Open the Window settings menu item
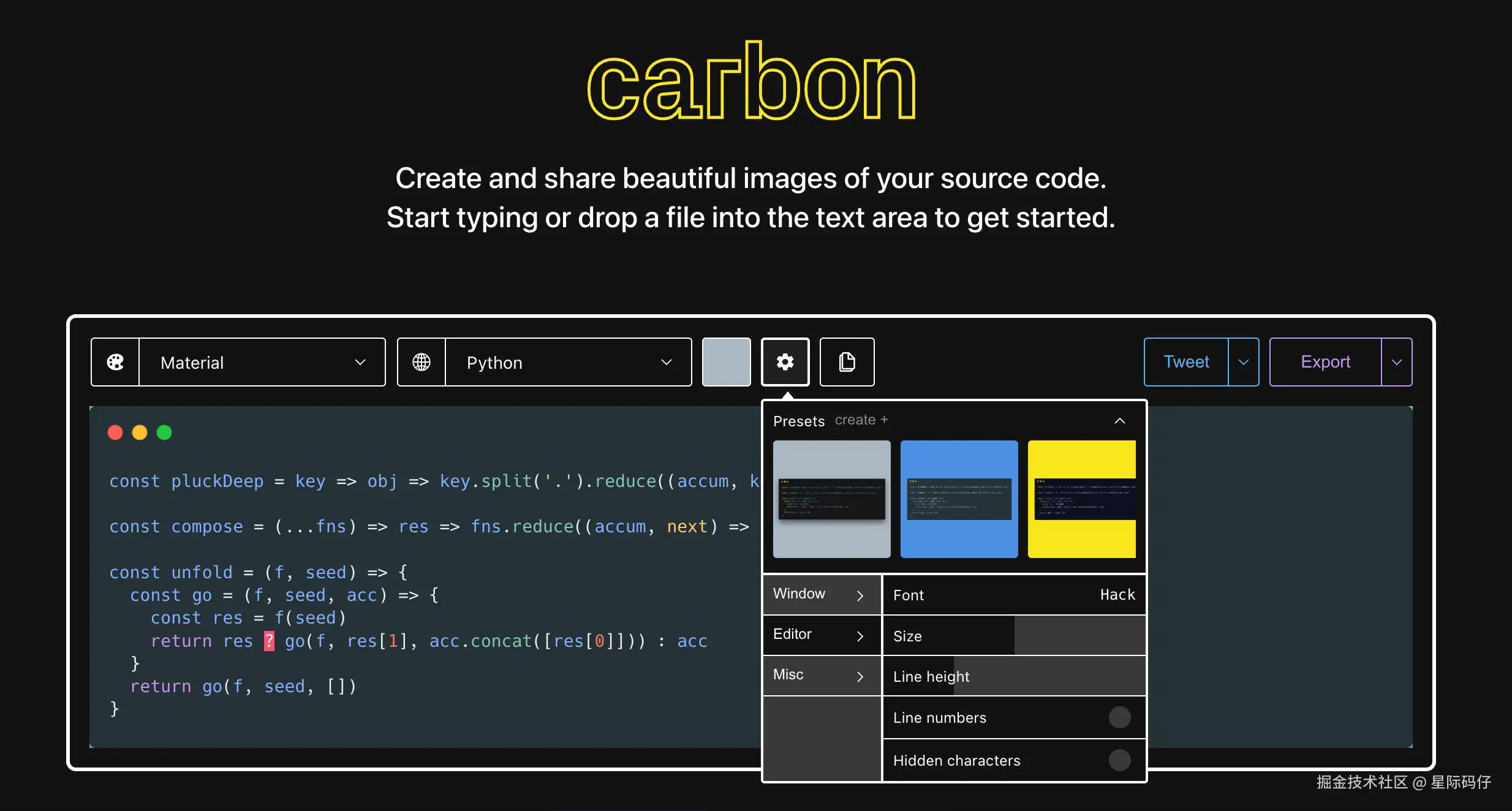Screen dimensions: 1512x811 821,594
